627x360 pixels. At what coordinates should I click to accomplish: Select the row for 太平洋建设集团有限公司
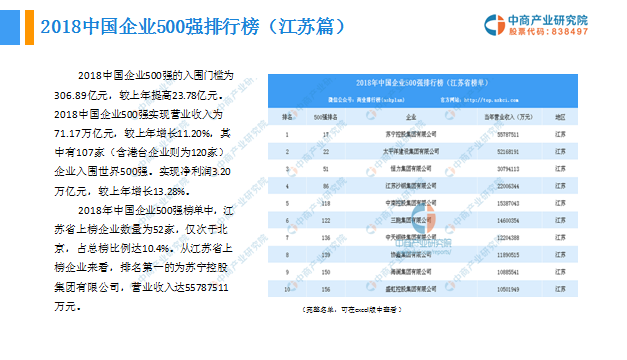(423, 152)
